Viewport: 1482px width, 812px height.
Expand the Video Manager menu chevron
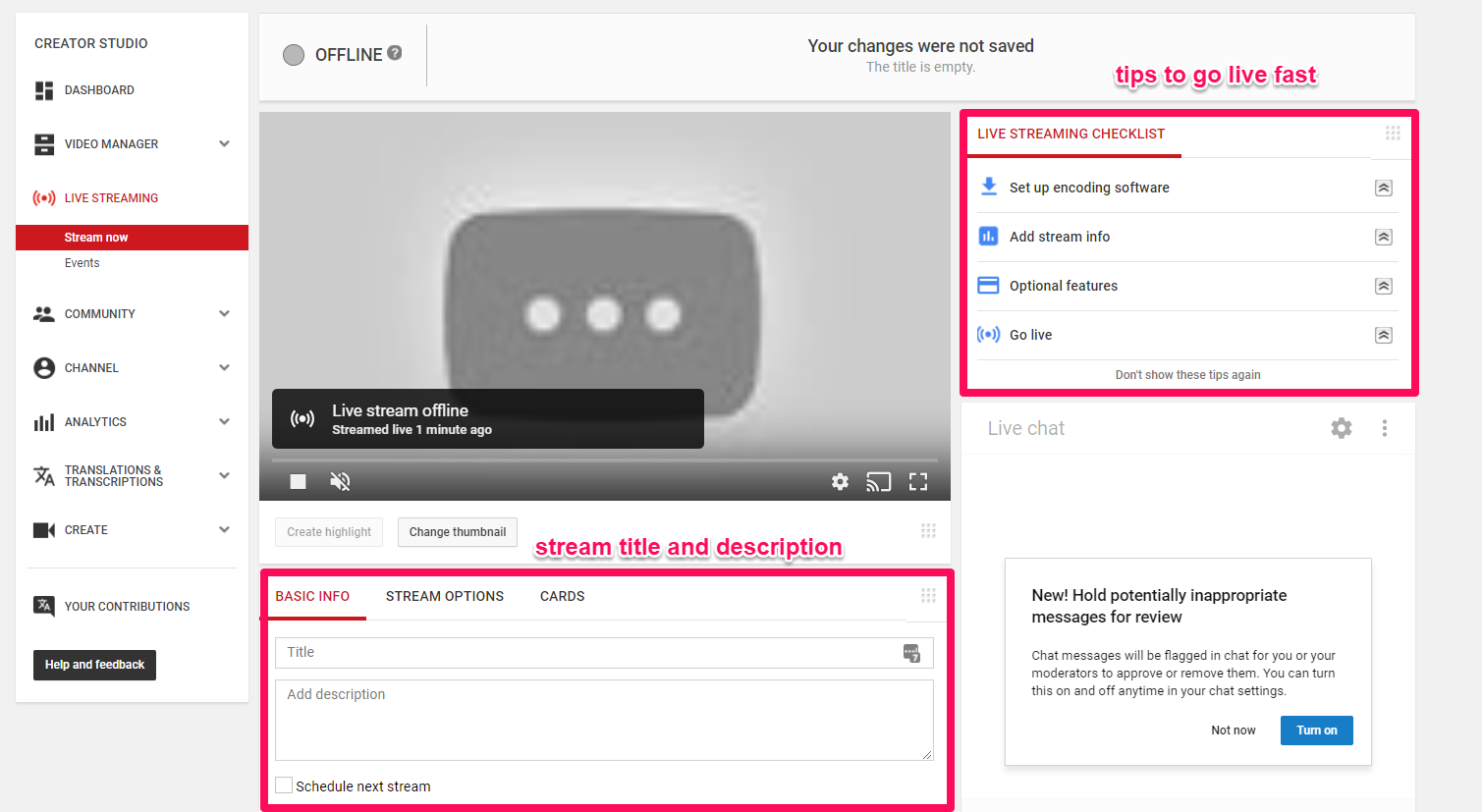pyautogui.click(x=224, y=144)
